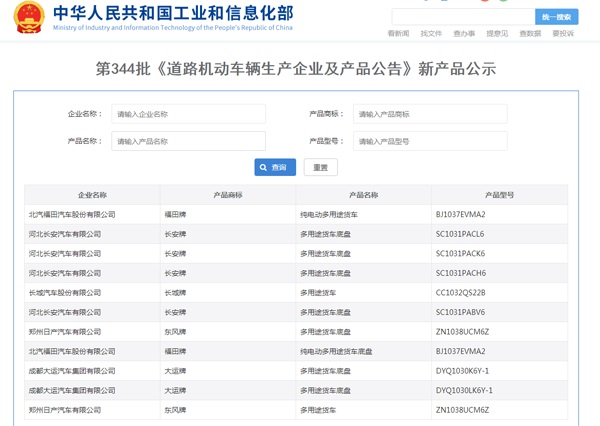This screenshot has height=426, width=600.
Task: Select the row with model BJ1037EVMA2 纯电动多用途货车
Action: coord(296,214)
